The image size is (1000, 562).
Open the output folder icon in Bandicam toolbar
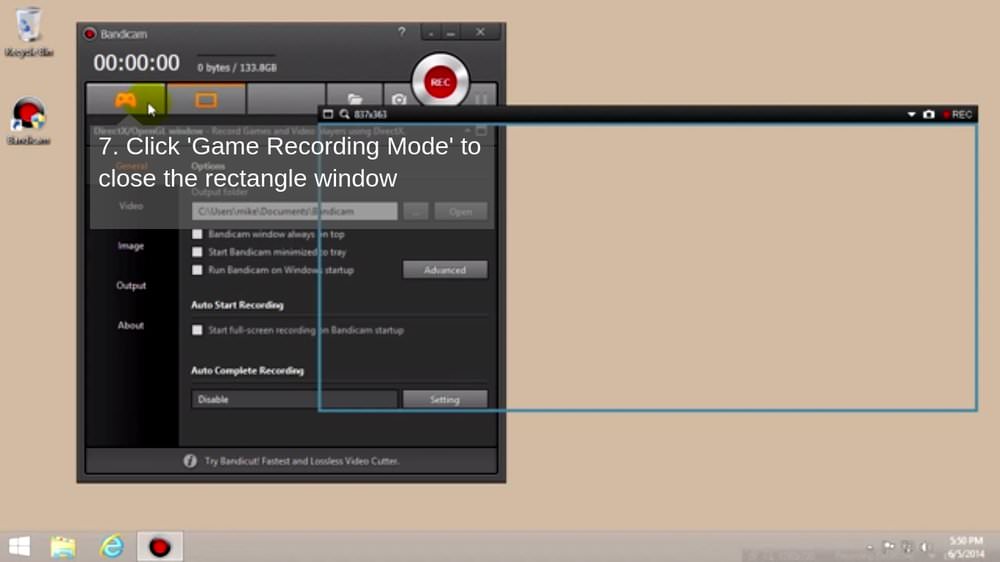click(355, 99)
